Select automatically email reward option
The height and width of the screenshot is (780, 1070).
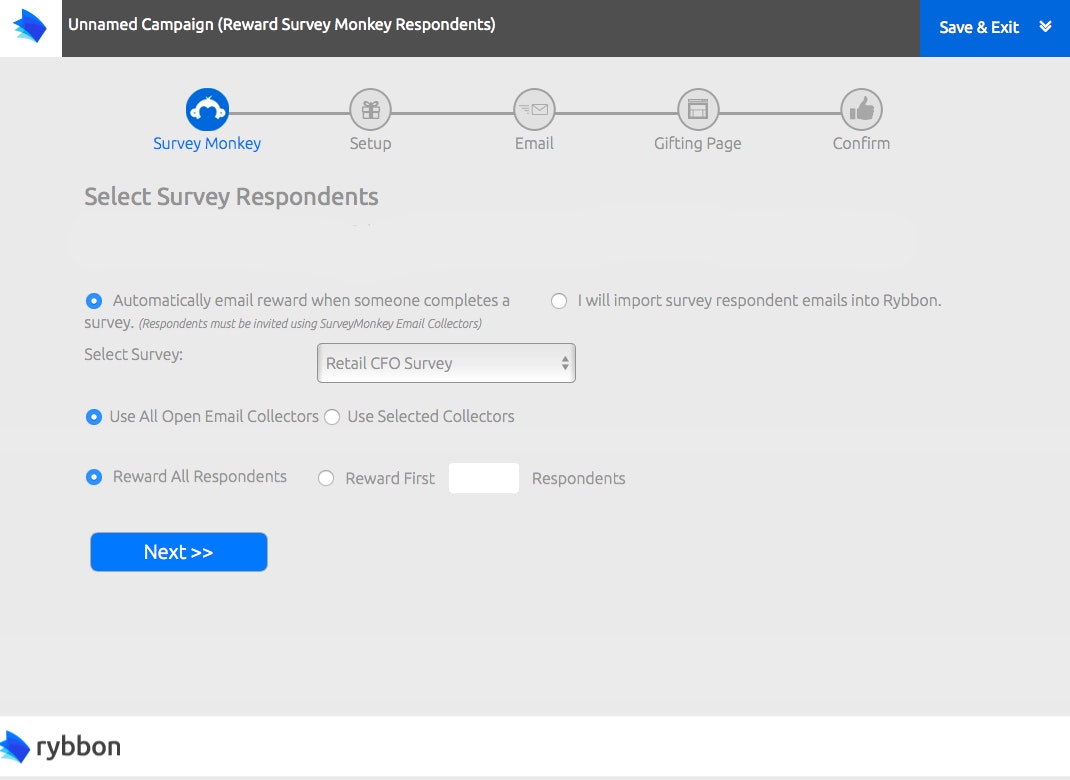(94, 301)
